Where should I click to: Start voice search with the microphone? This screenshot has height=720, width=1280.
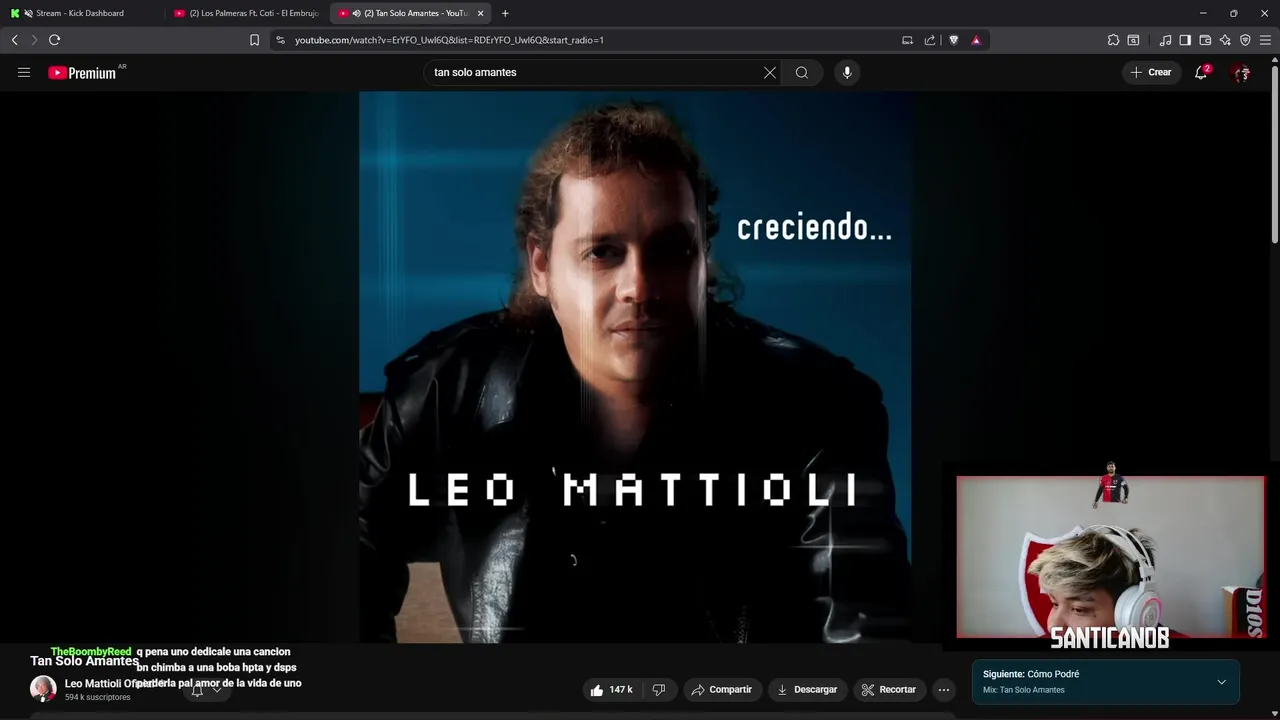pos(847,72)
